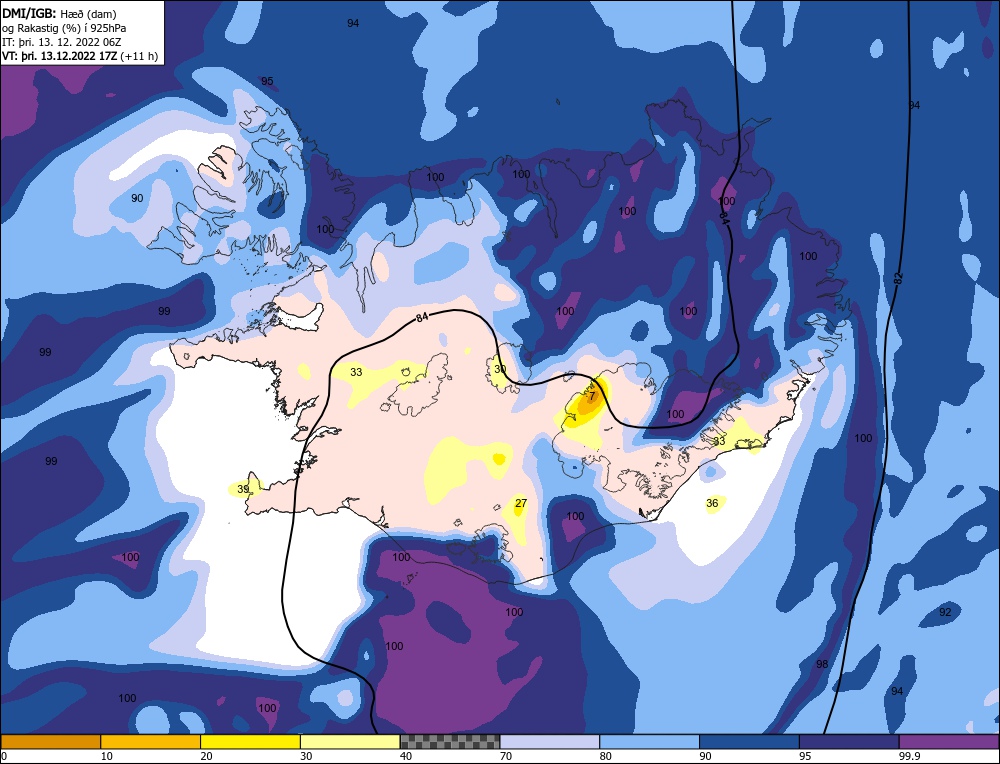
Task: Click the map value '36' off the southeast coast
Action: [712, 503]
